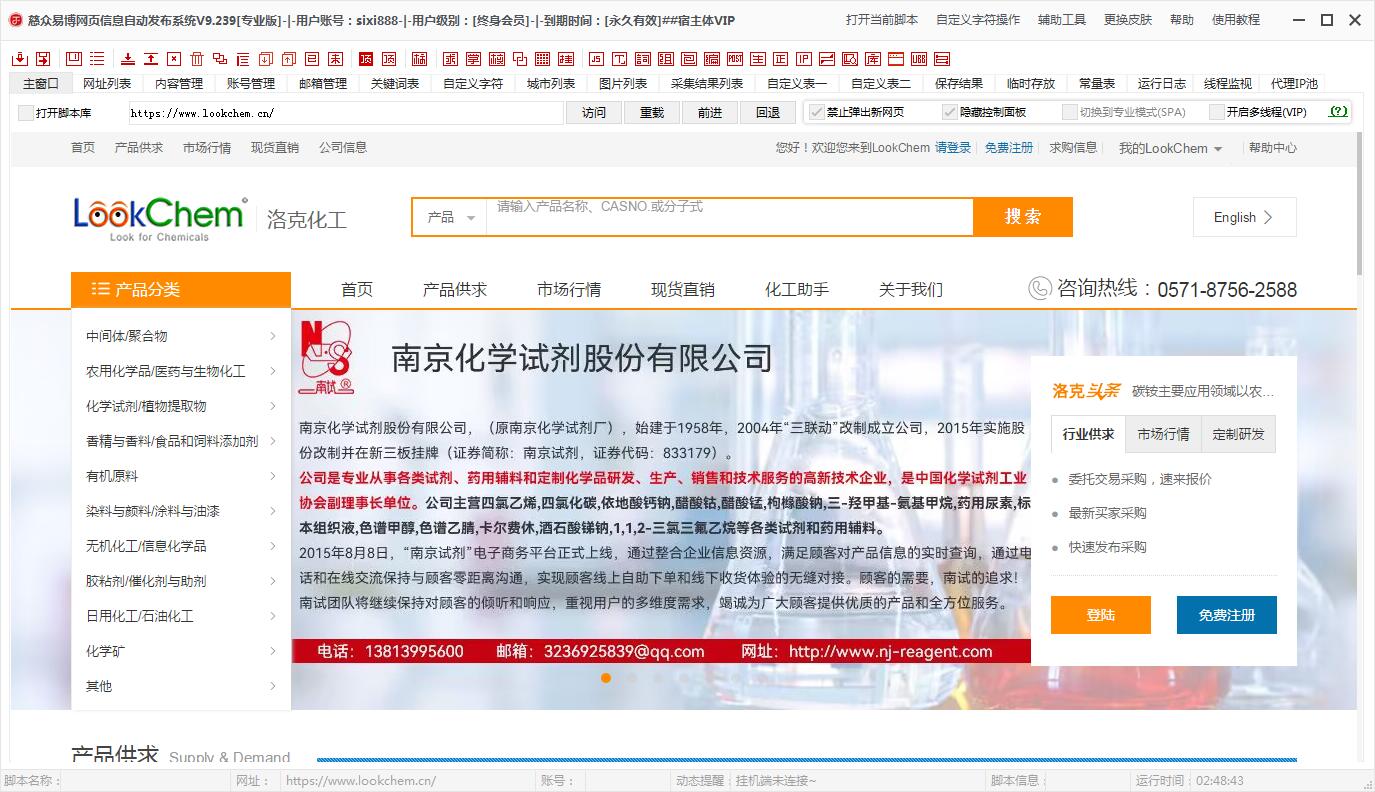Enable 开启多线程(VIP) checkbox
The image size is (1375, 792).
[1217, 112]
